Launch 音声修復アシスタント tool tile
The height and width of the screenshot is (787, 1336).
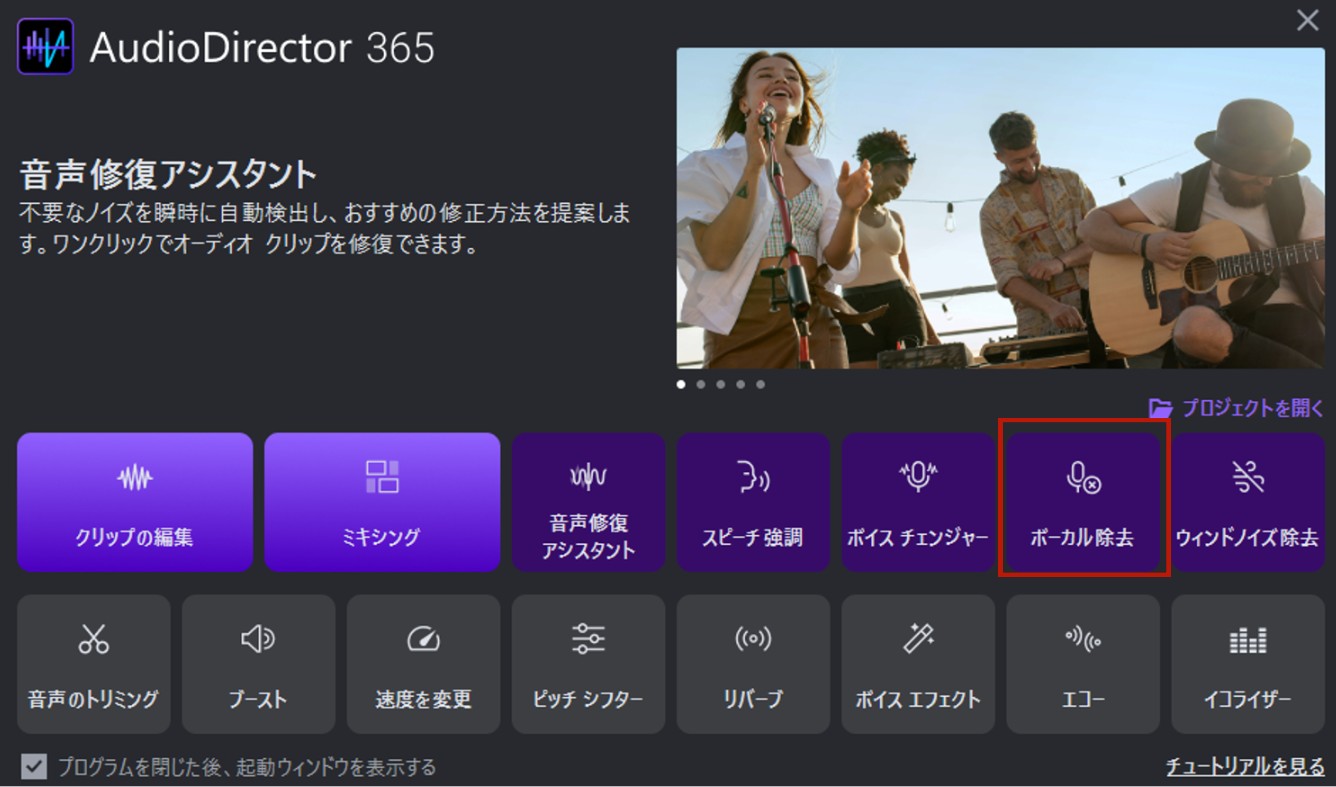tap(588, 502)
